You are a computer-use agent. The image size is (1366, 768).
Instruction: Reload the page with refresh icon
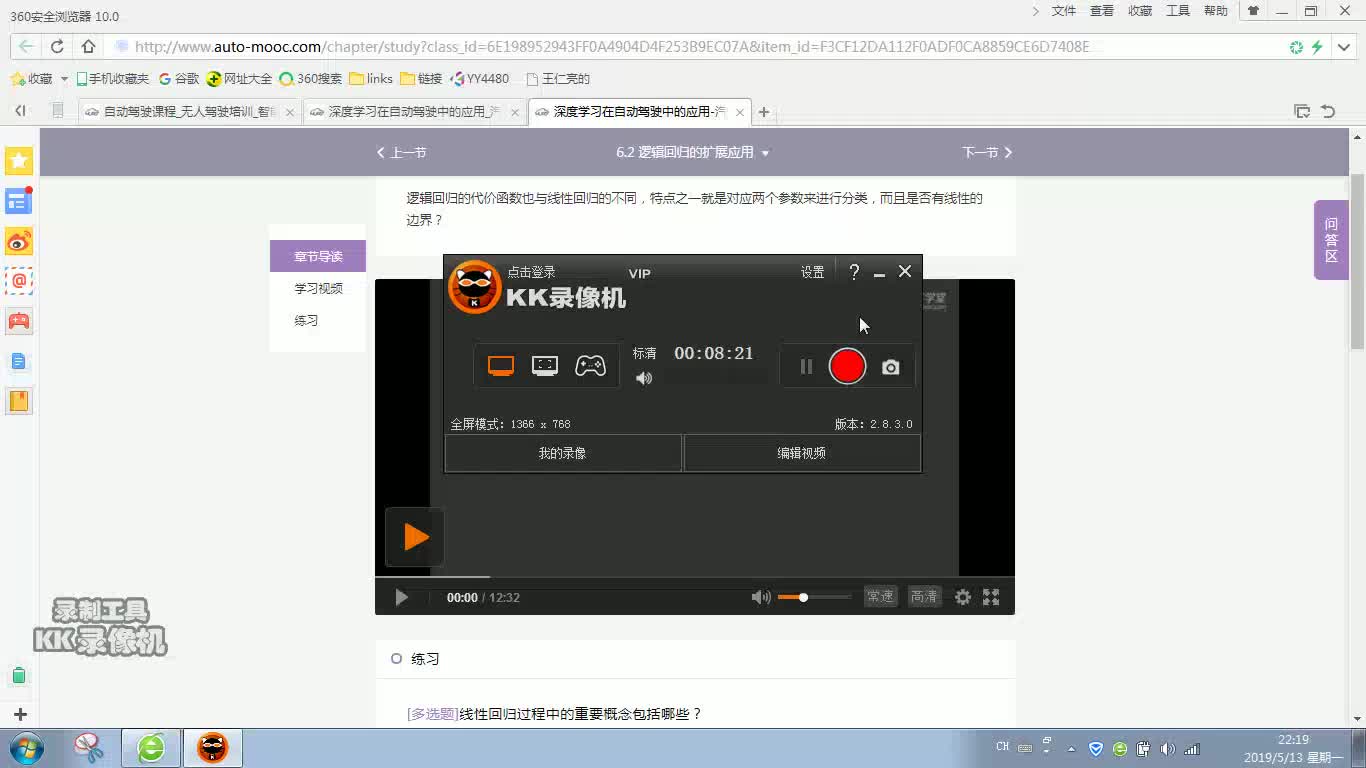click(57, 46)
